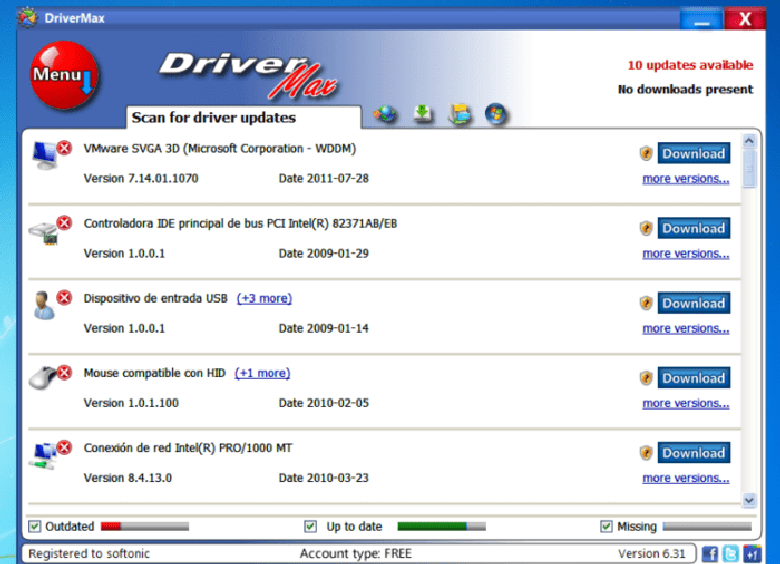
Task: Minimize the DriverMax window
Action: (701, 19)
